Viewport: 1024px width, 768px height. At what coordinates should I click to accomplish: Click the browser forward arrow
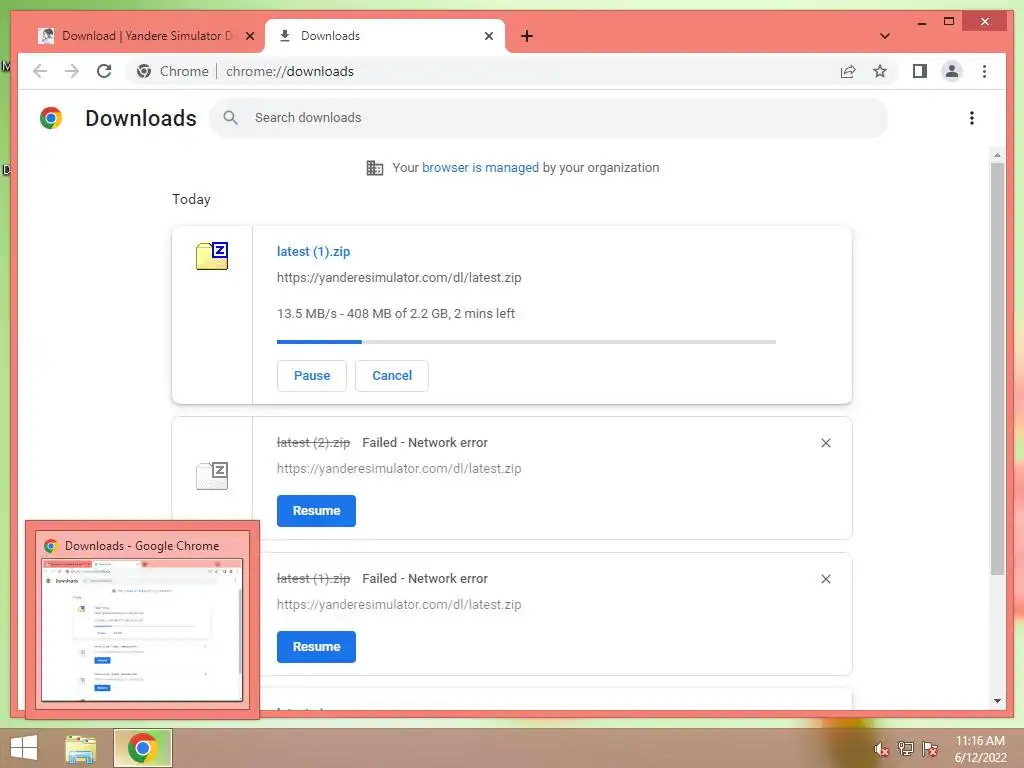pos(72,71)
